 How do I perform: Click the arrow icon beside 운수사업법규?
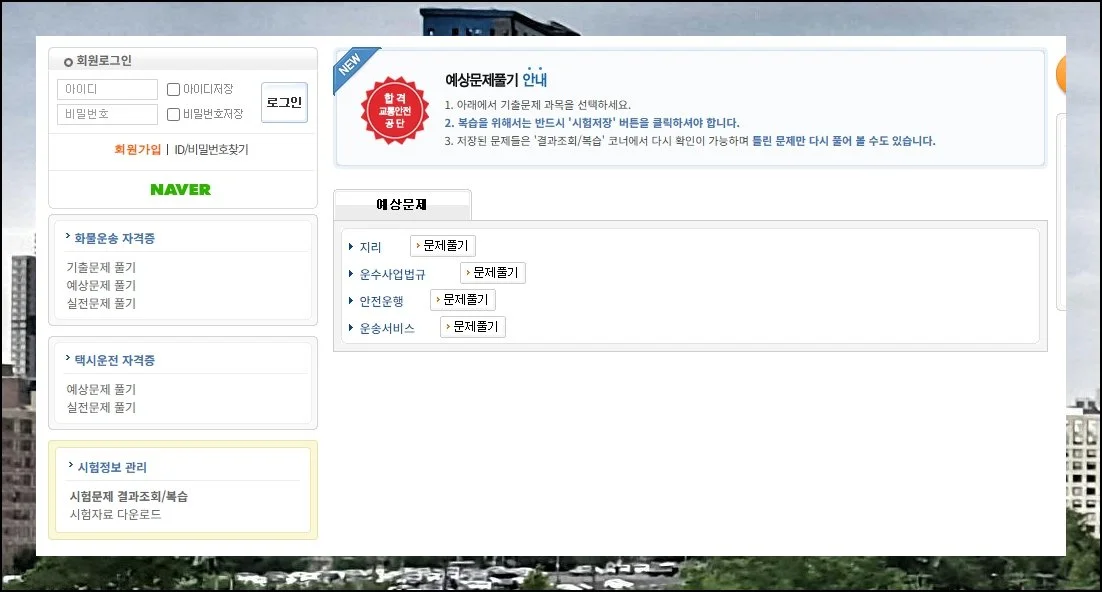click(x=349, y=272)
